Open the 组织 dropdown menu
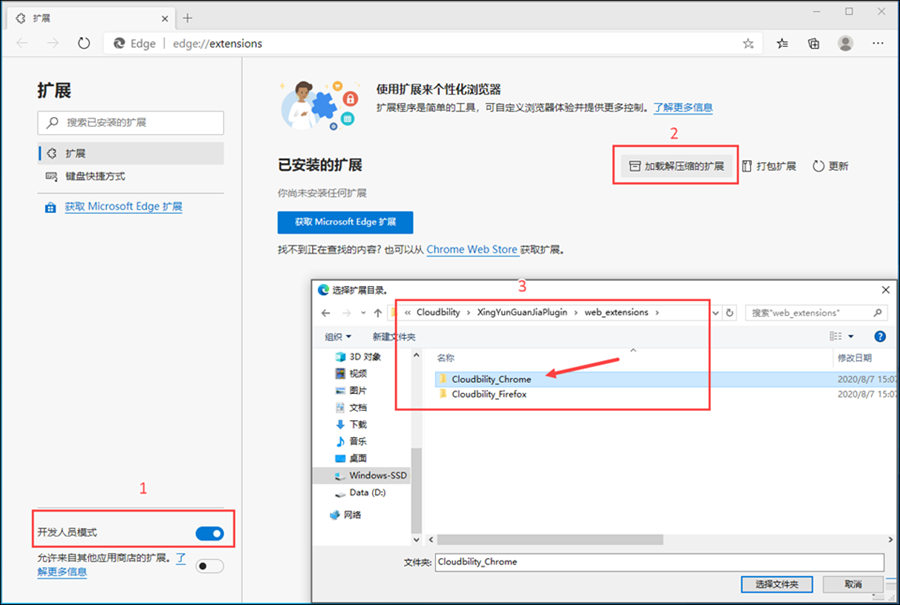 tap(338, 336)
